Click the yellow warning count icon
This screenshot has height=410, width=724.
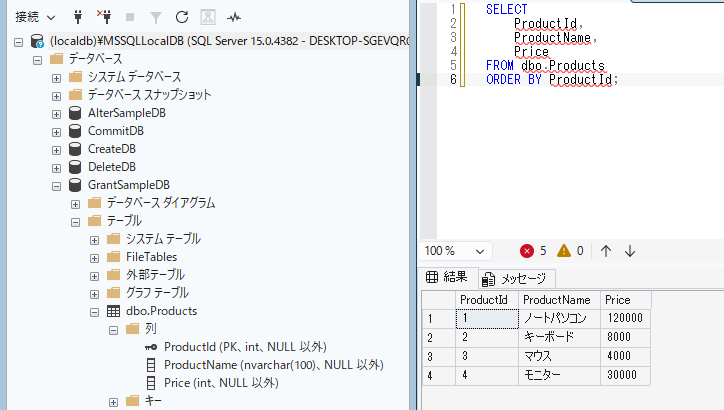[x=564, y=251]
